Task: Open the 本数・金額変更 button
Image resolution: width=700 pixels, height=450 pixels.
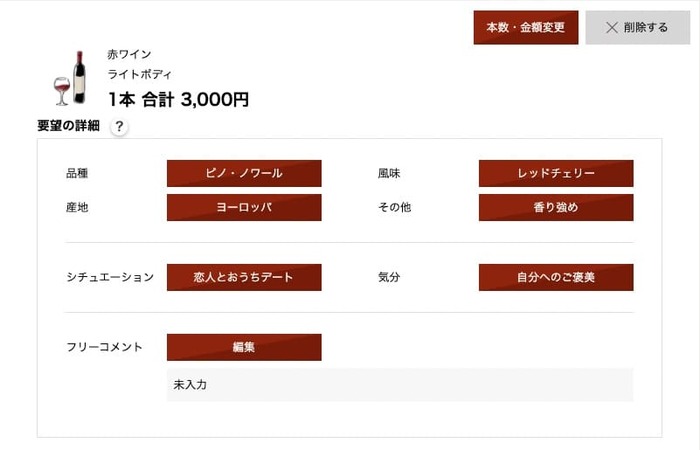Action: tap(526, 28)
